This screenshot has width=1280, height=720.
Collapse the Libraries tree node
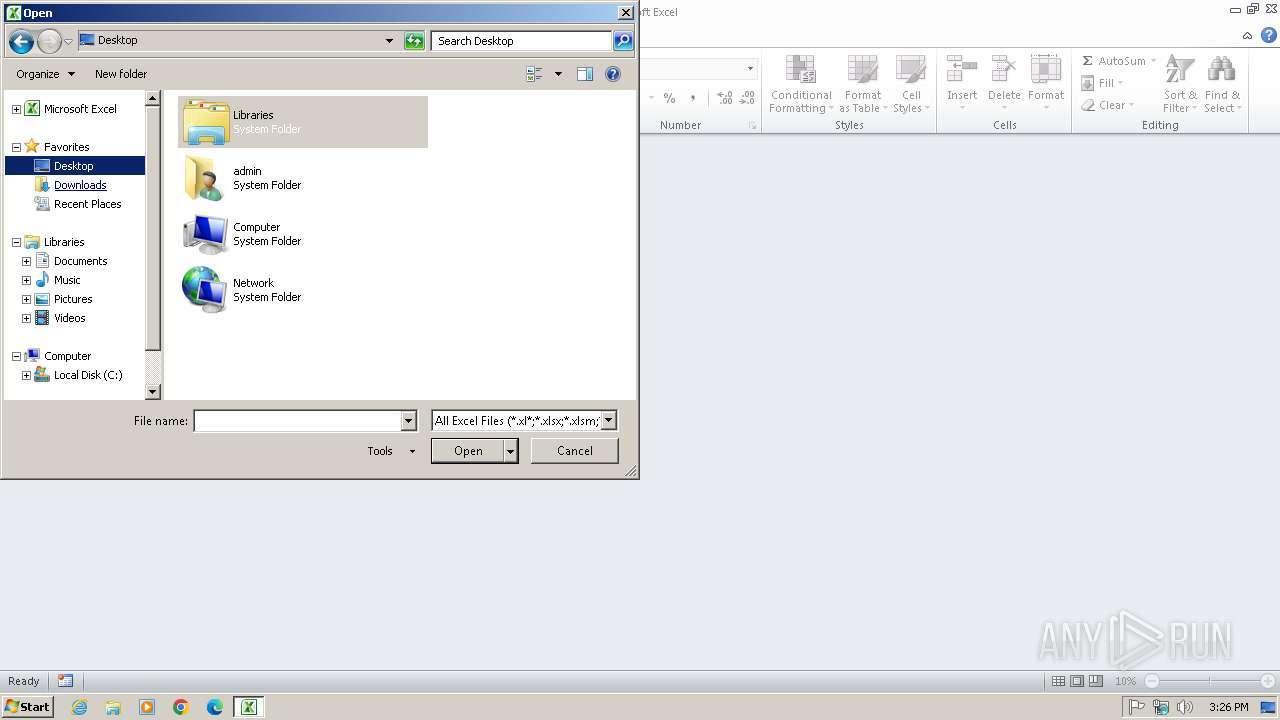pyautogui.click(x=16, y=242)
